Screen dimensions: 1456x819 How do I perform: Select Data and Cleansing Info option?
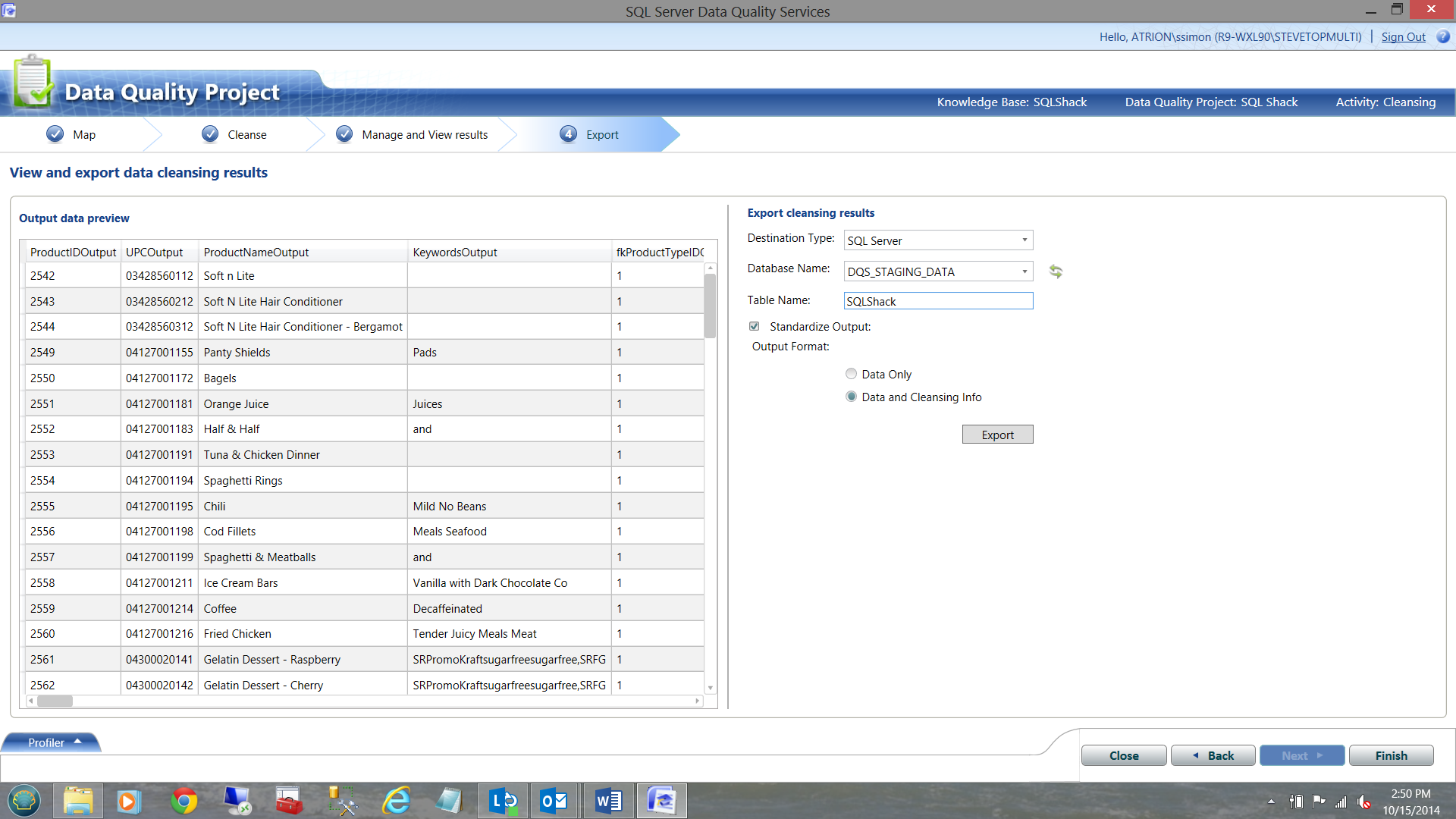pos(852,397)
